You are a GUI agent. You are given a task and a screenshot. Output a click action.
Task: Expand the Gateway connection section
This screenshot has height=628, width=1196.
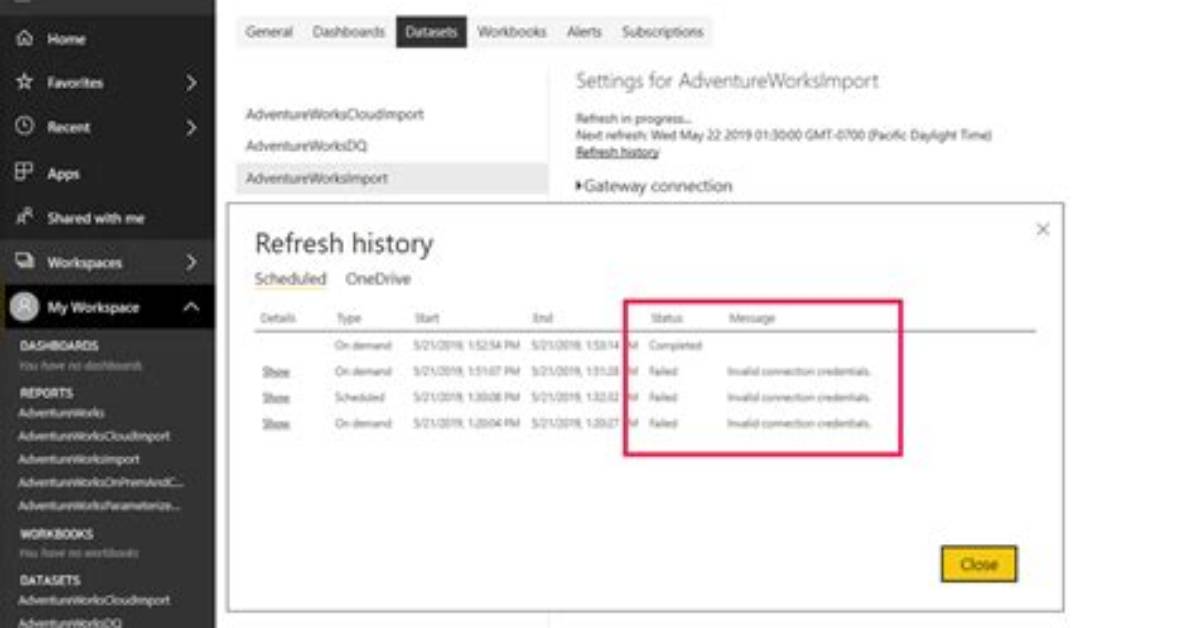(x=654, y=185)
